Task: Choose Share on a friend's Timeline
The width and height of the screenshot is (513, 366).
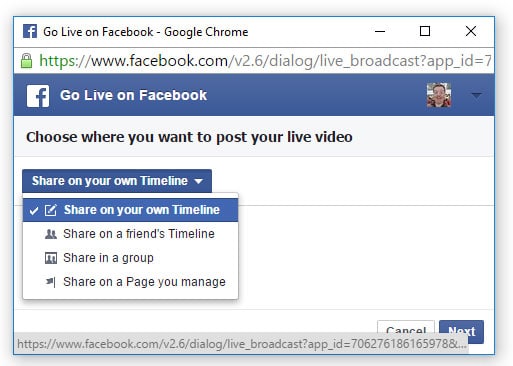Action: point(130,234)
